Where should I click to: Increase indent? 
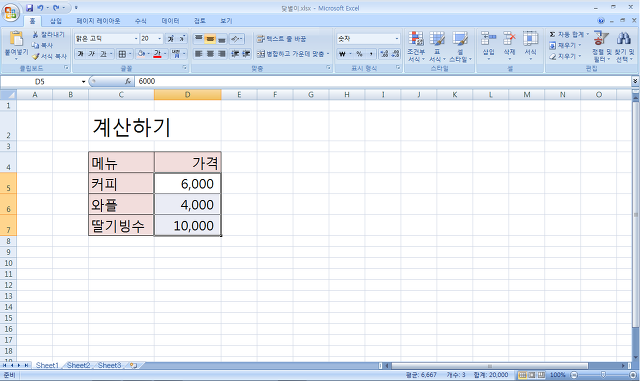pos(246,54)
